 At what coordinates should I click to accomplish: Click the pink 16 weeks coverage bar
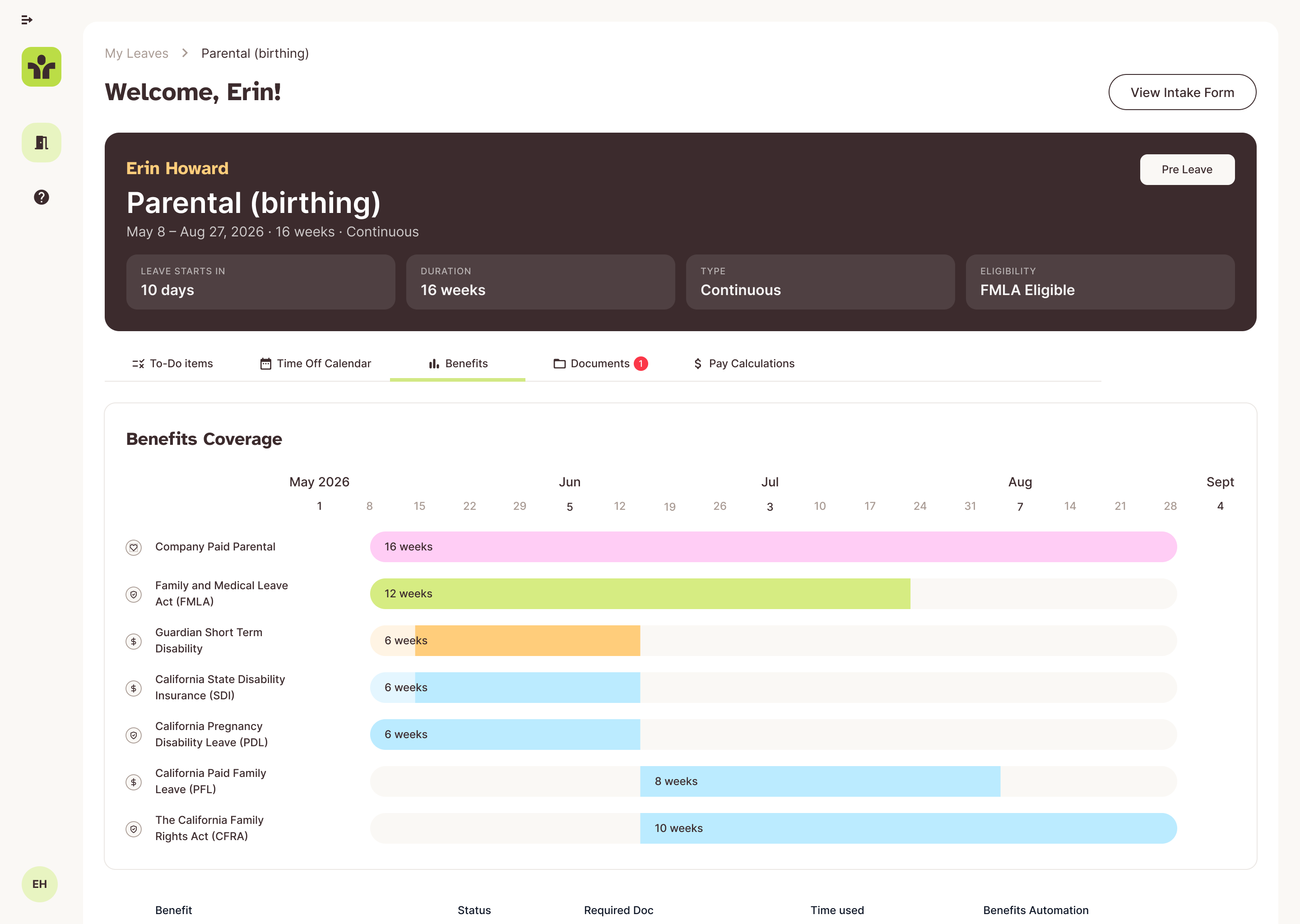coord(773,547)
